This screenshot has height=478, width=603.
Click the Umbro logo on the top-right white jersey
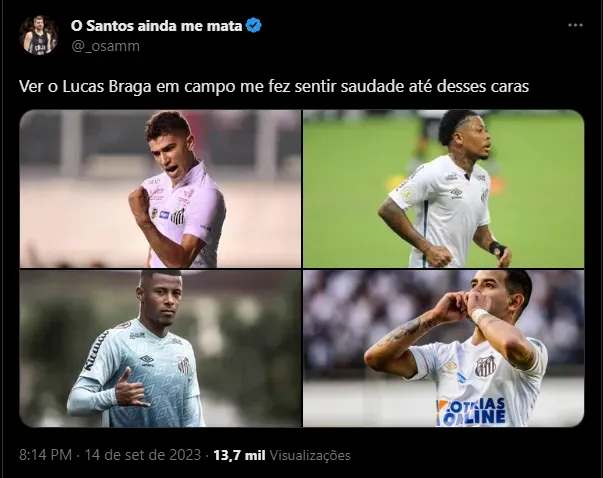(x=456, y=193)
